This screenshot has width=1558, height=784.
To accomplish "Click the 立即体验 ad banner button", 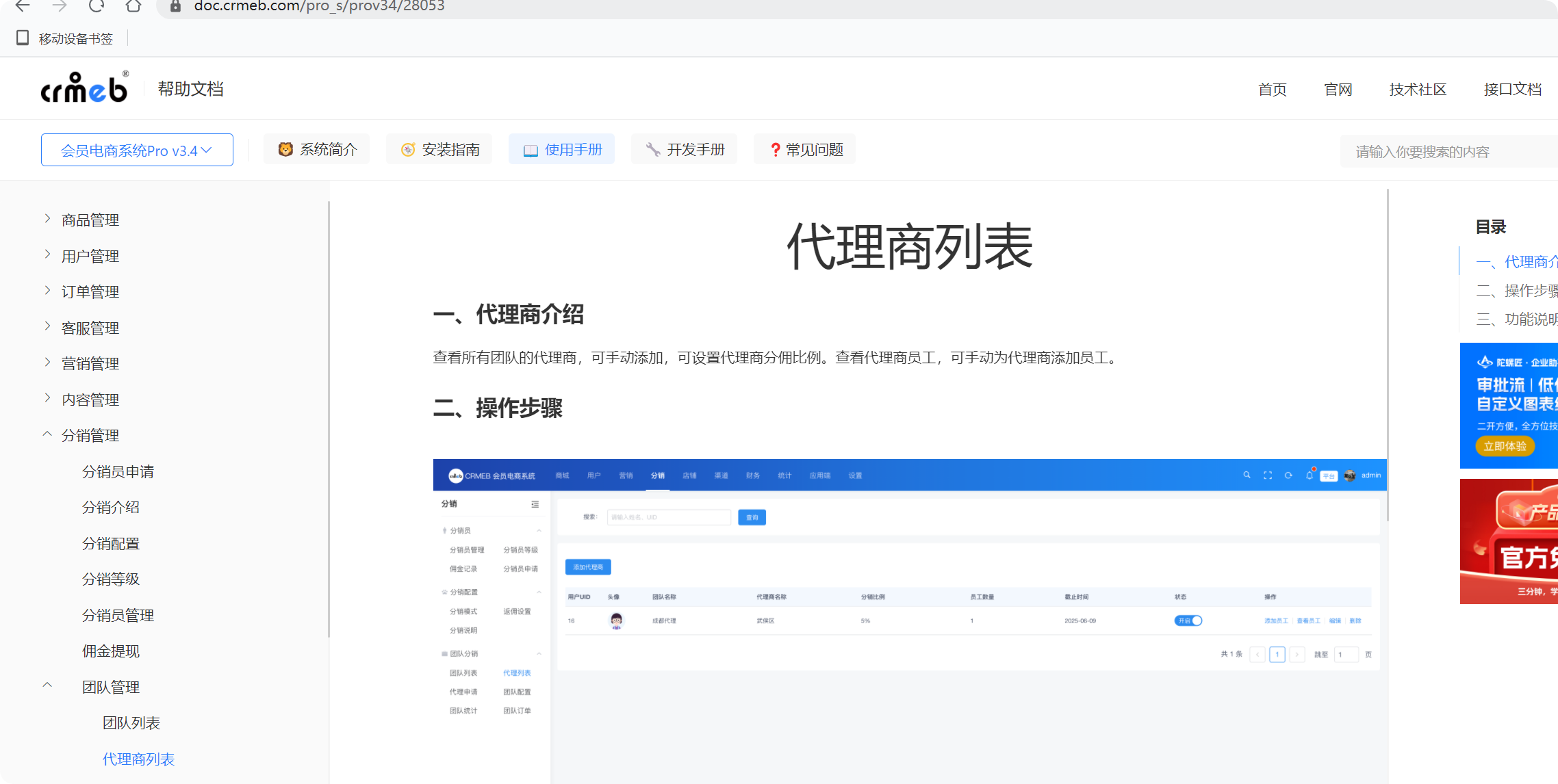I will tap(1505, 446).
